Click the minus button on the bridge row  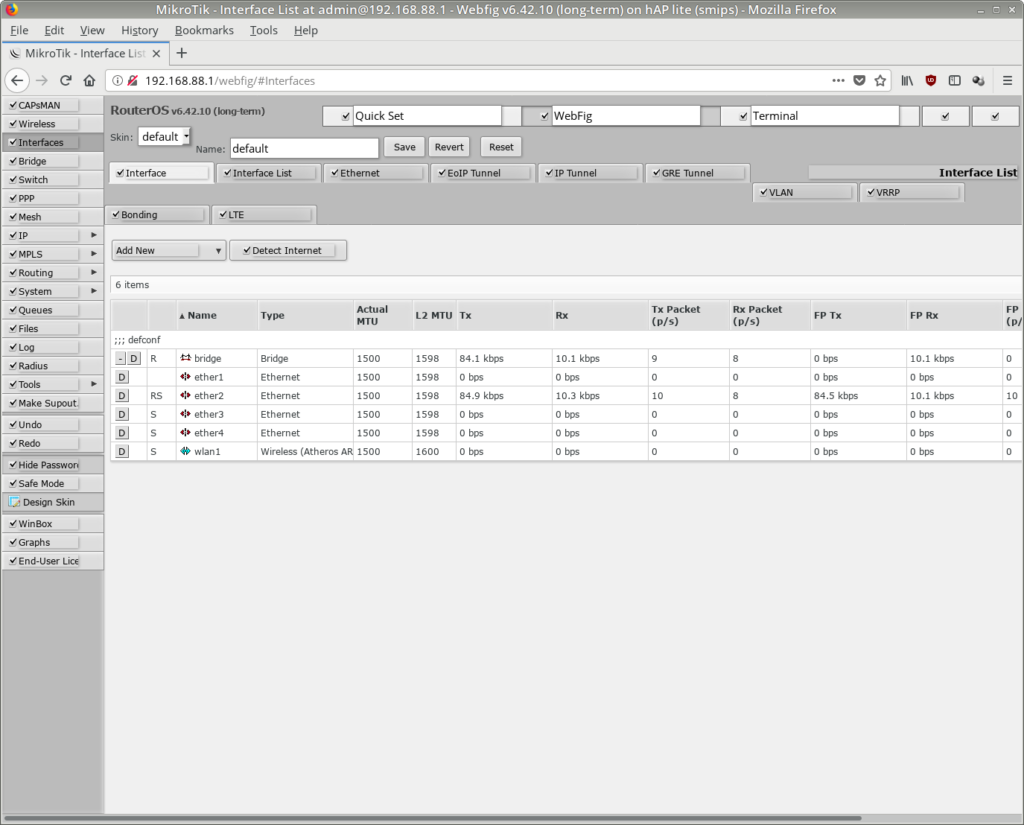(121, 358)
